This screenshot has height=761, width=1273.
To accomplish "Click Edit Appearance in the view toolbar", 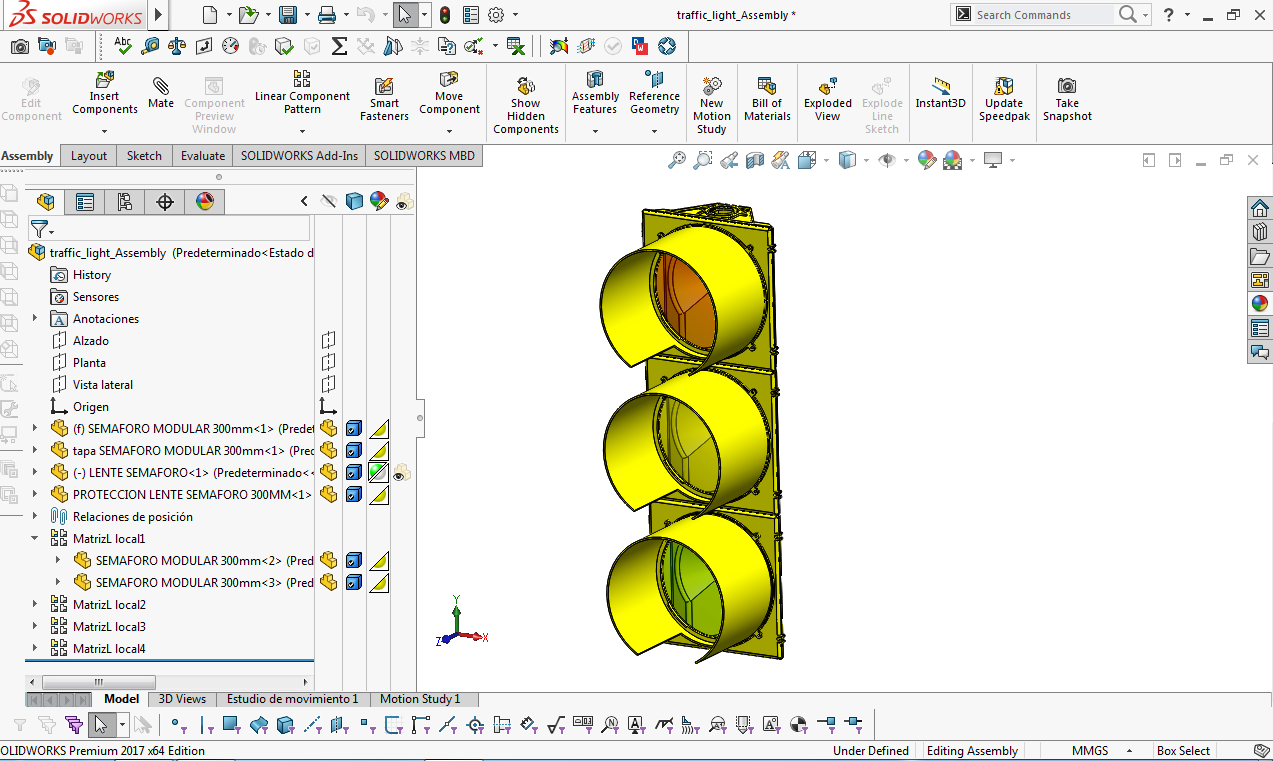I will coord(925,160).
